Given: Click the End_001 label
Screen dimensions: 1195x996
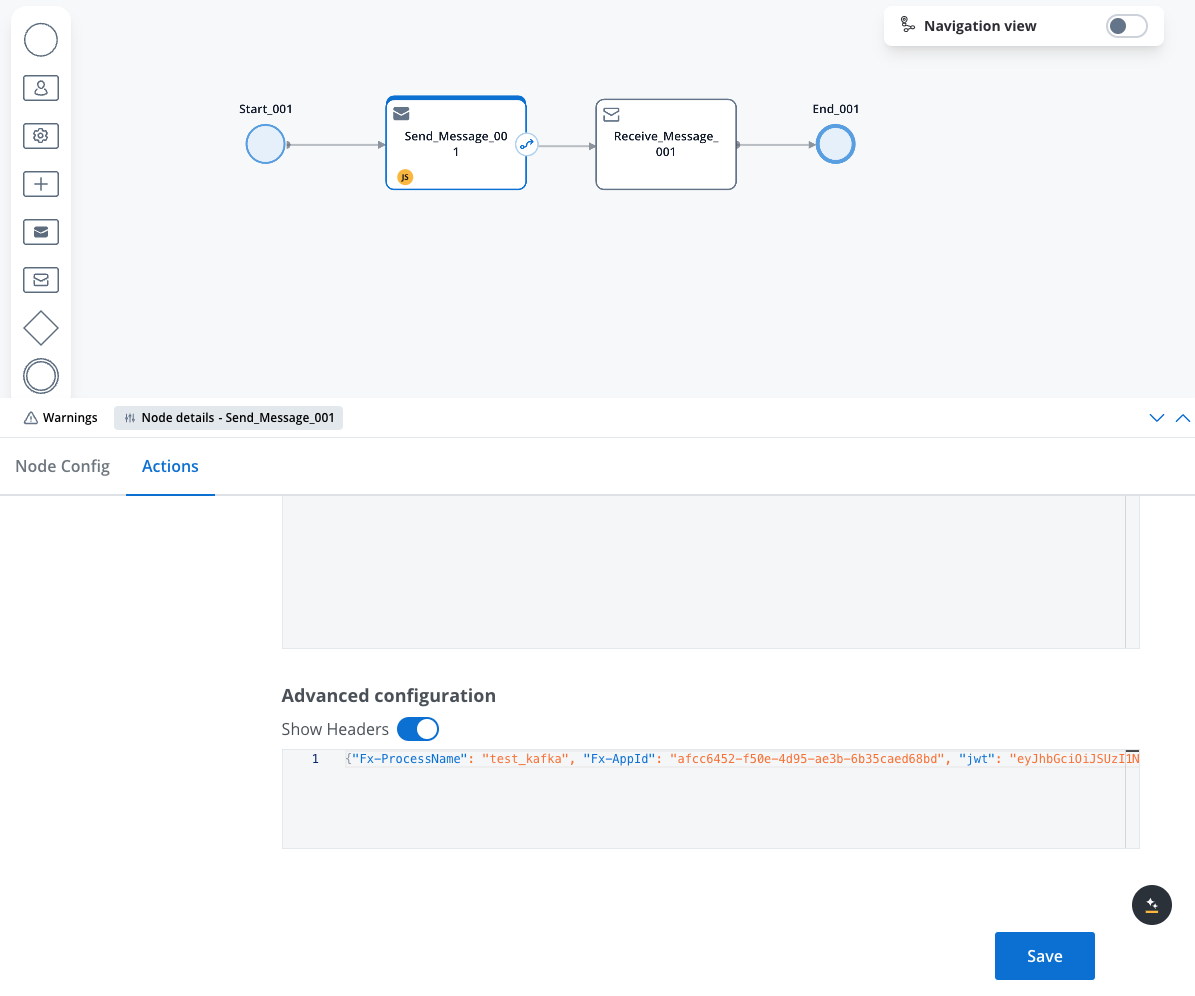Looking at the screenshot, I should tap(835, 109).
